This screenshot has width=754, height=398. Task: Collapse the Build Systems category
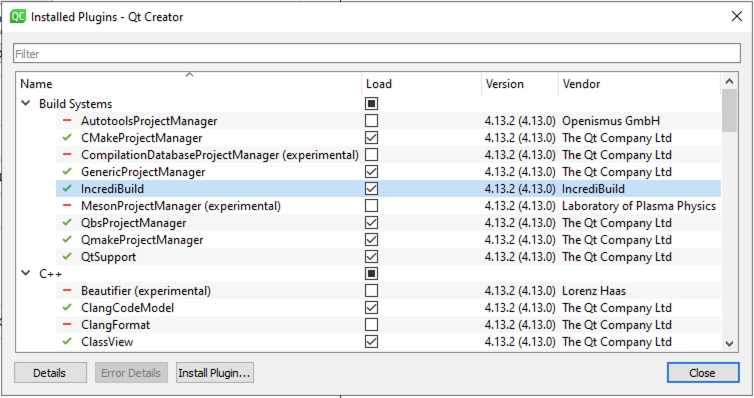[26, 103]
